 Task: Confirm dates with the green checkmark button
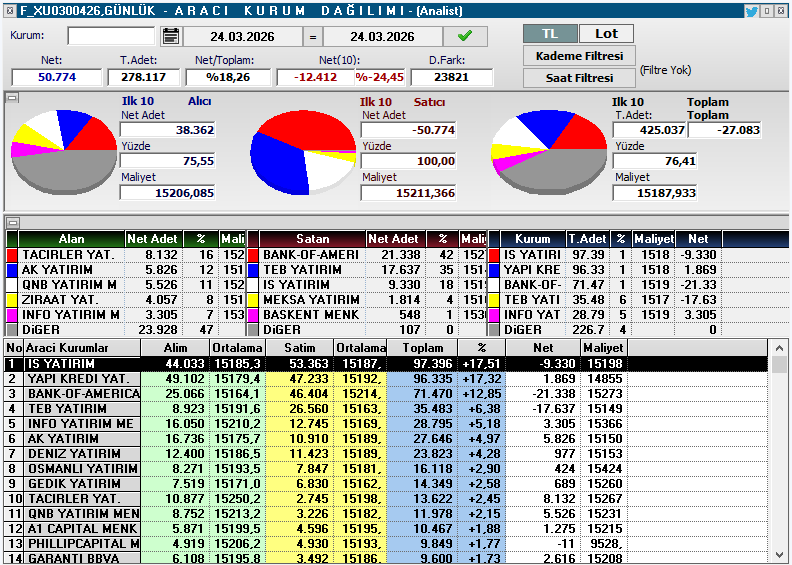(x=465, y=36)
